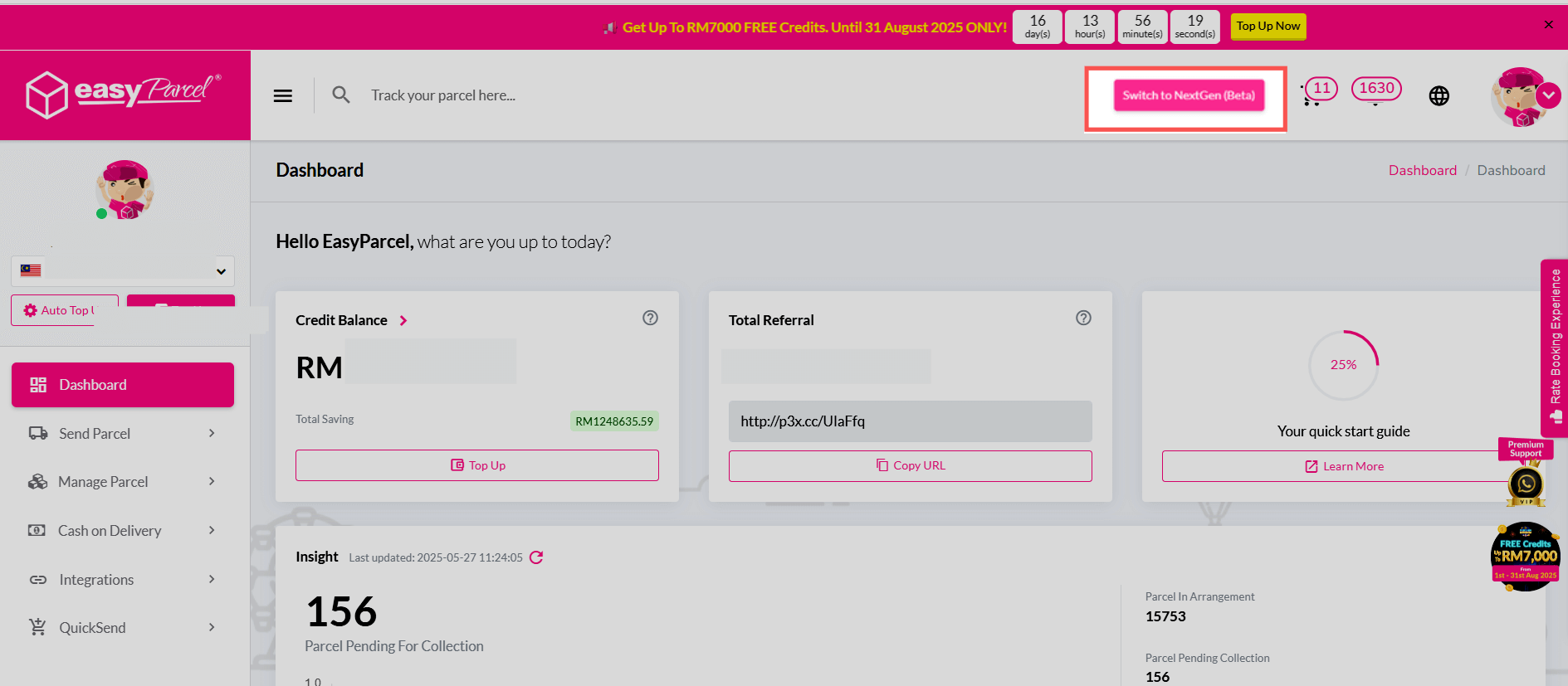
Task: Click the Manage Parcel boxes icon
Action: 38,482
